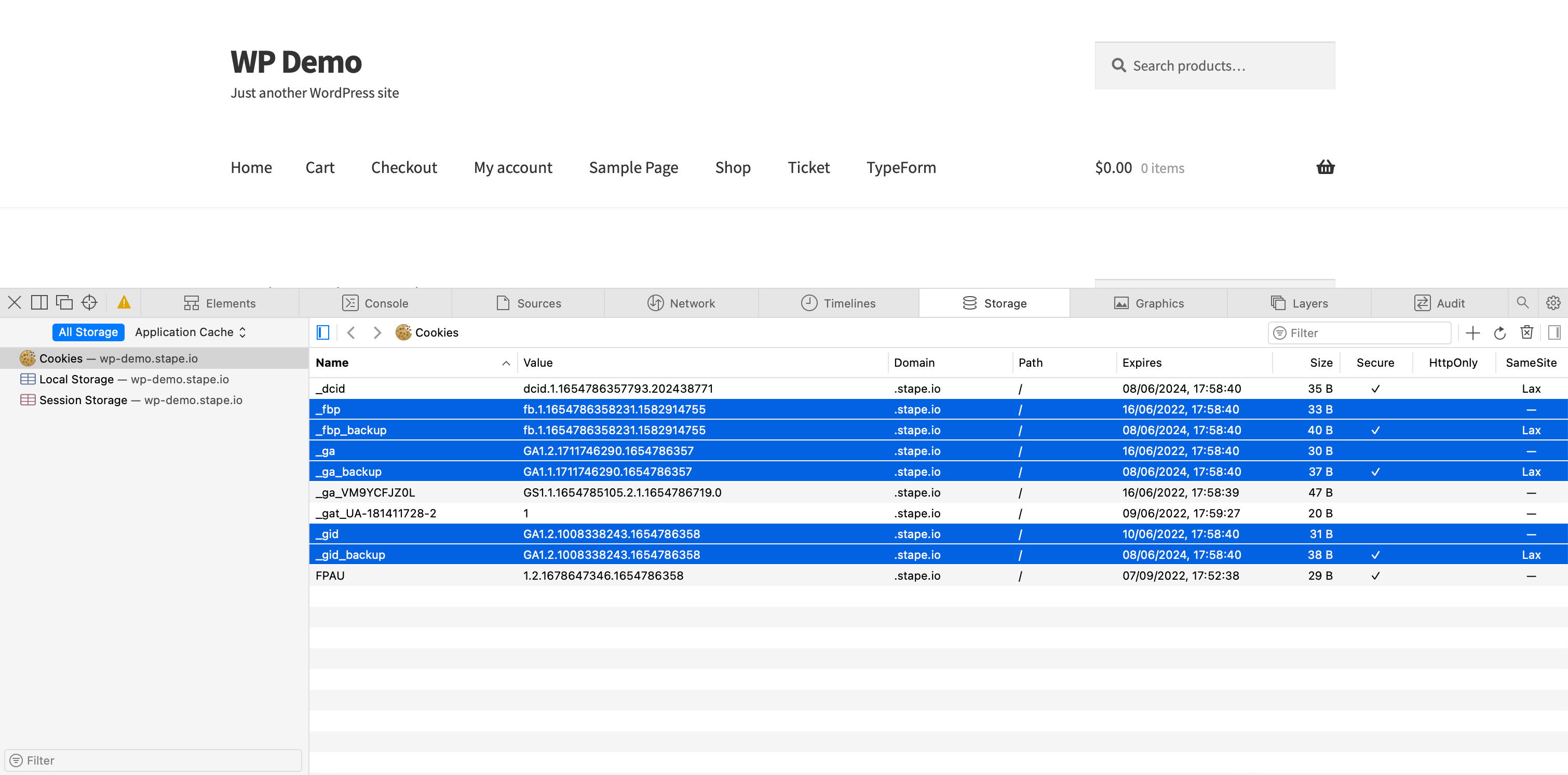Clear all cookies with trash icon
Screen dimensions: 1568x775
1526,332
